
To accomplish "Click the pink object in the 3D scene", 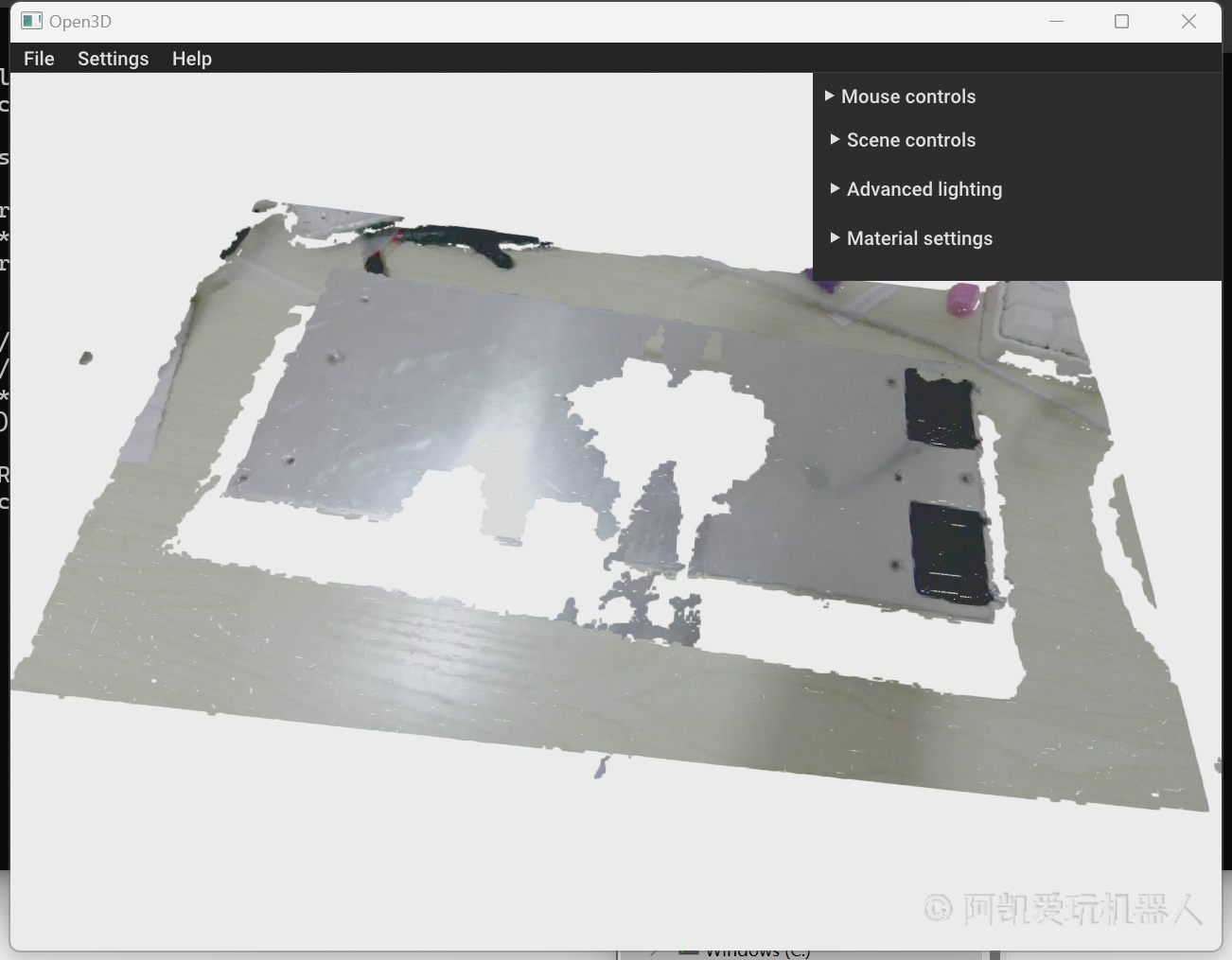I will 962,299.
